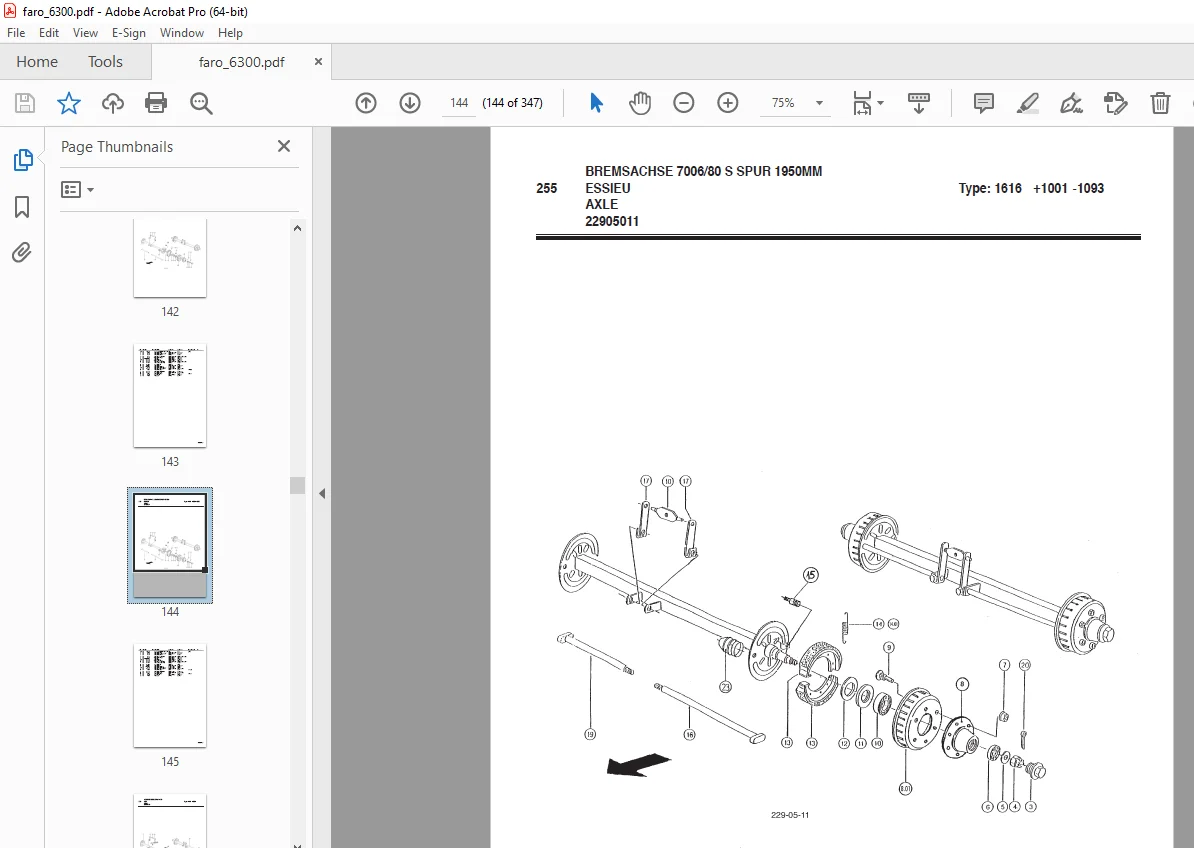Click the Type: 1616 text
The height and width of the screenshot is (848, 1194).
click(x=990, y=188)
